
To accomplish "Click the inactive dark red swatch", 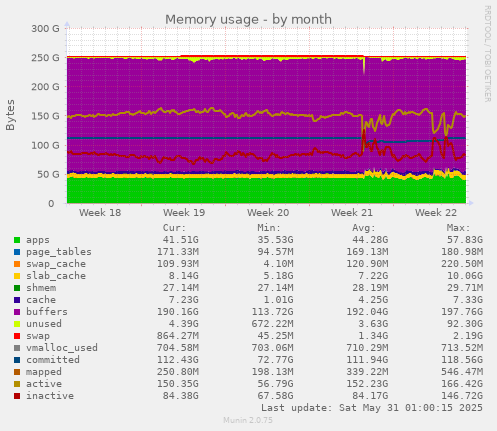I will [x=17, y=396].
